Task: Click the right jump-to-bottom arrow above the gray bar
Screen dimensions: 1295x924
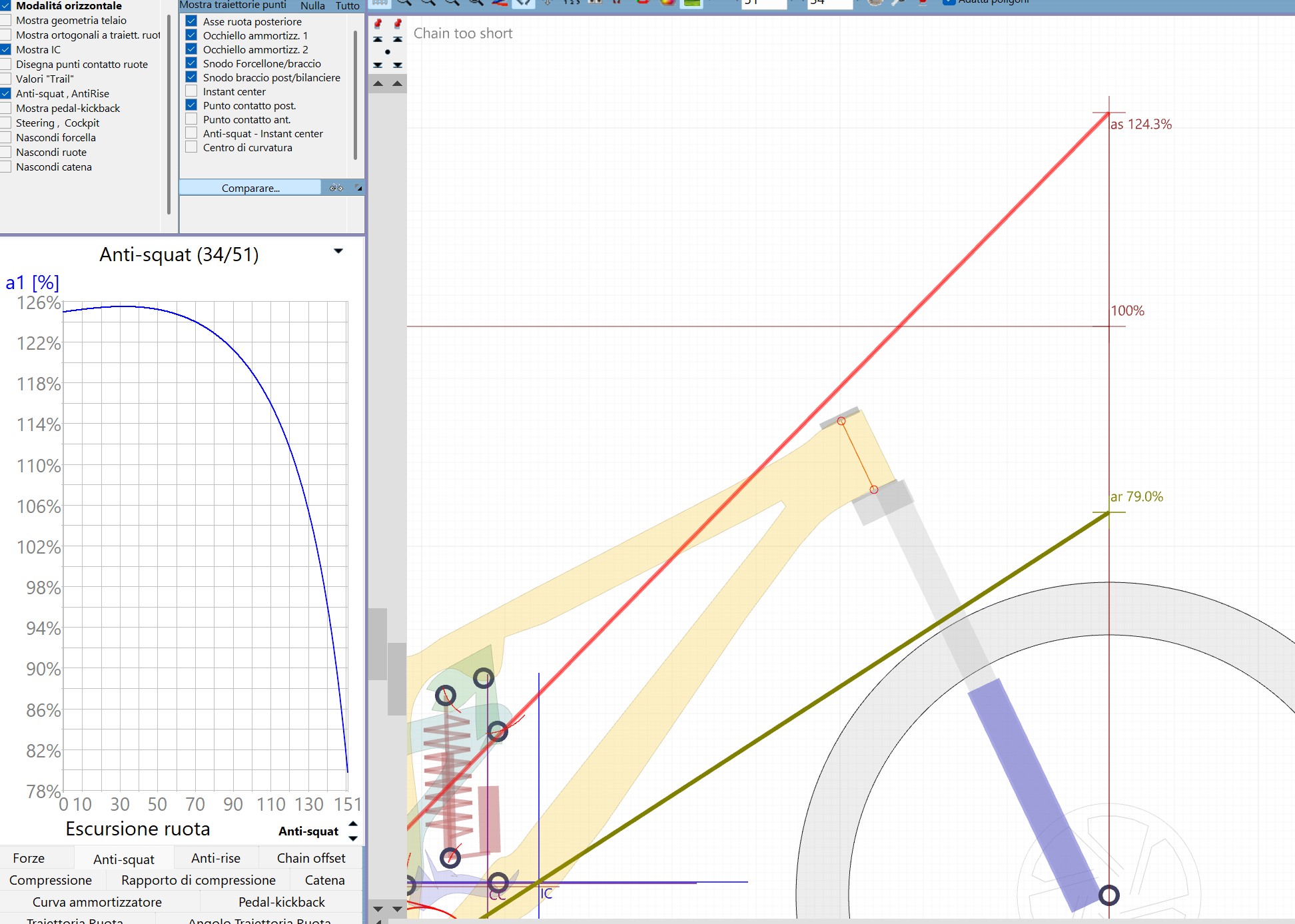Action: pyautogui.click(x=398, y=65)
